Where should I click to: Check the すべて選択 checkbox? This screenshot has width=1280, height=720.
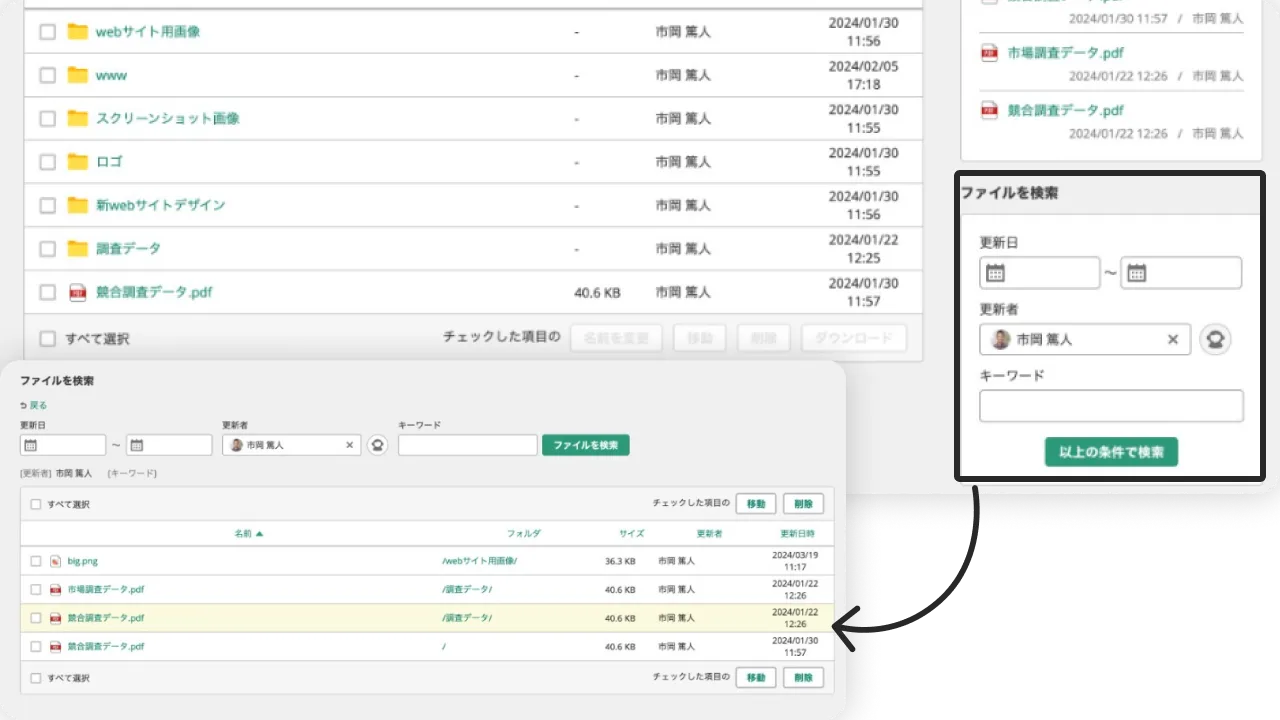coord(47,338)
